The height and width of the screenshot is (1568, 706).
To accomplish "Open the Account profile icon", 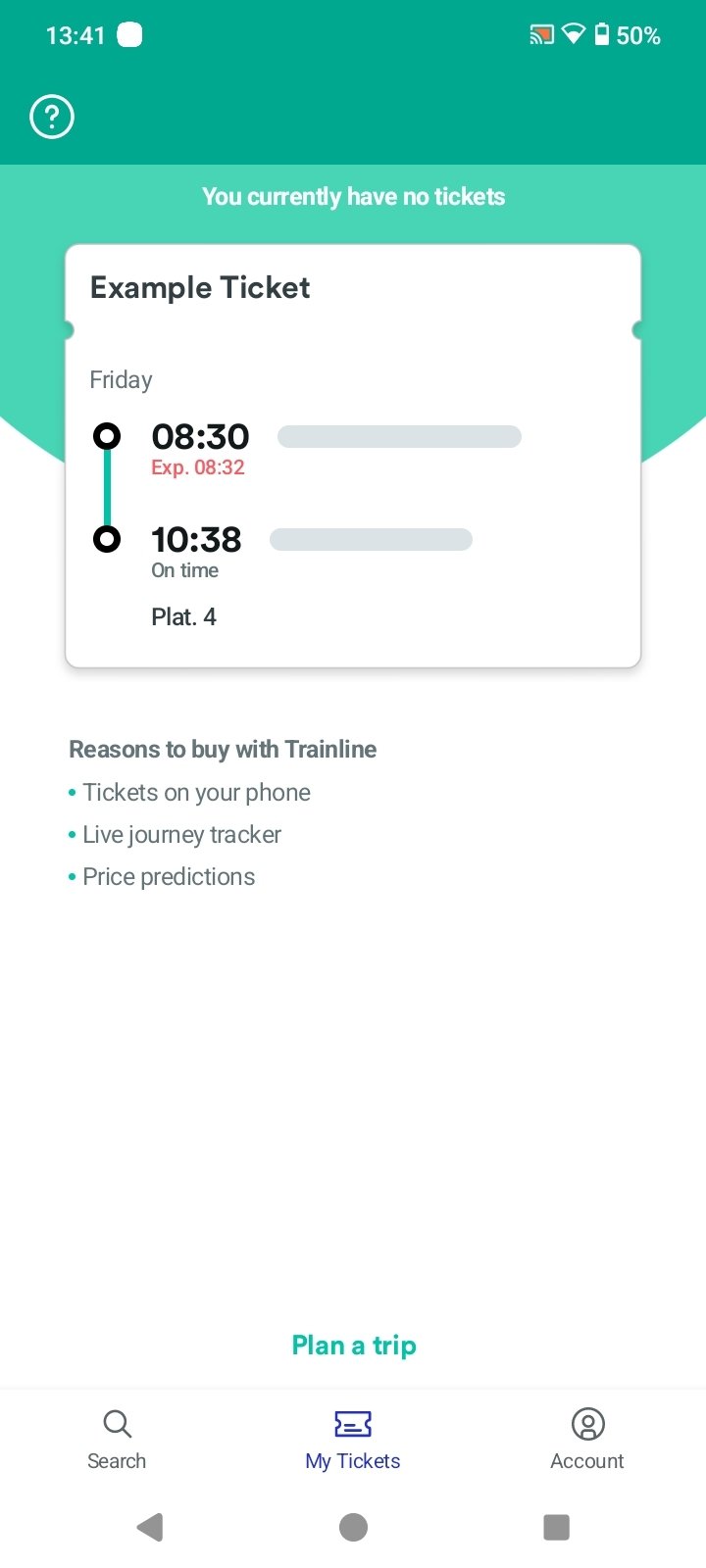I will click(x=587, y=1423).
